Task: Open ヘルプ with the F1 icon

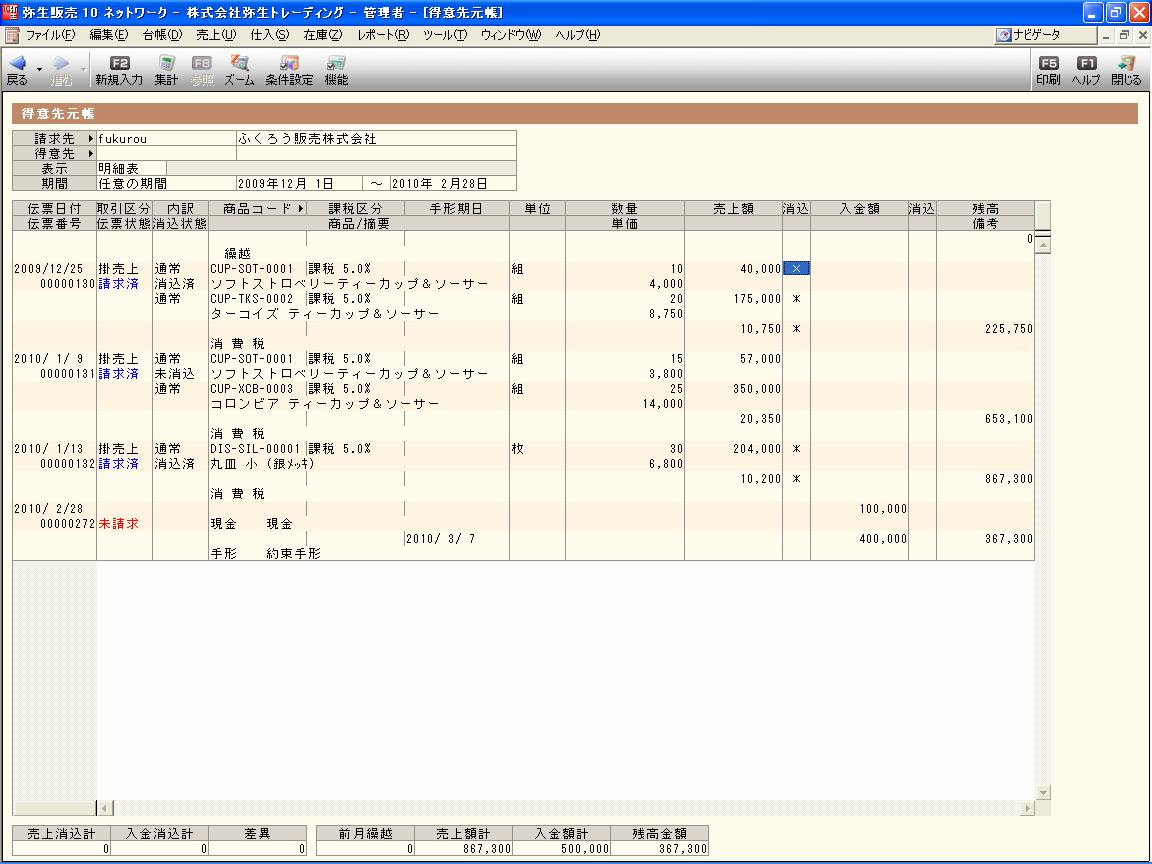Action: pyautogui.click(x=1086, y=63)
